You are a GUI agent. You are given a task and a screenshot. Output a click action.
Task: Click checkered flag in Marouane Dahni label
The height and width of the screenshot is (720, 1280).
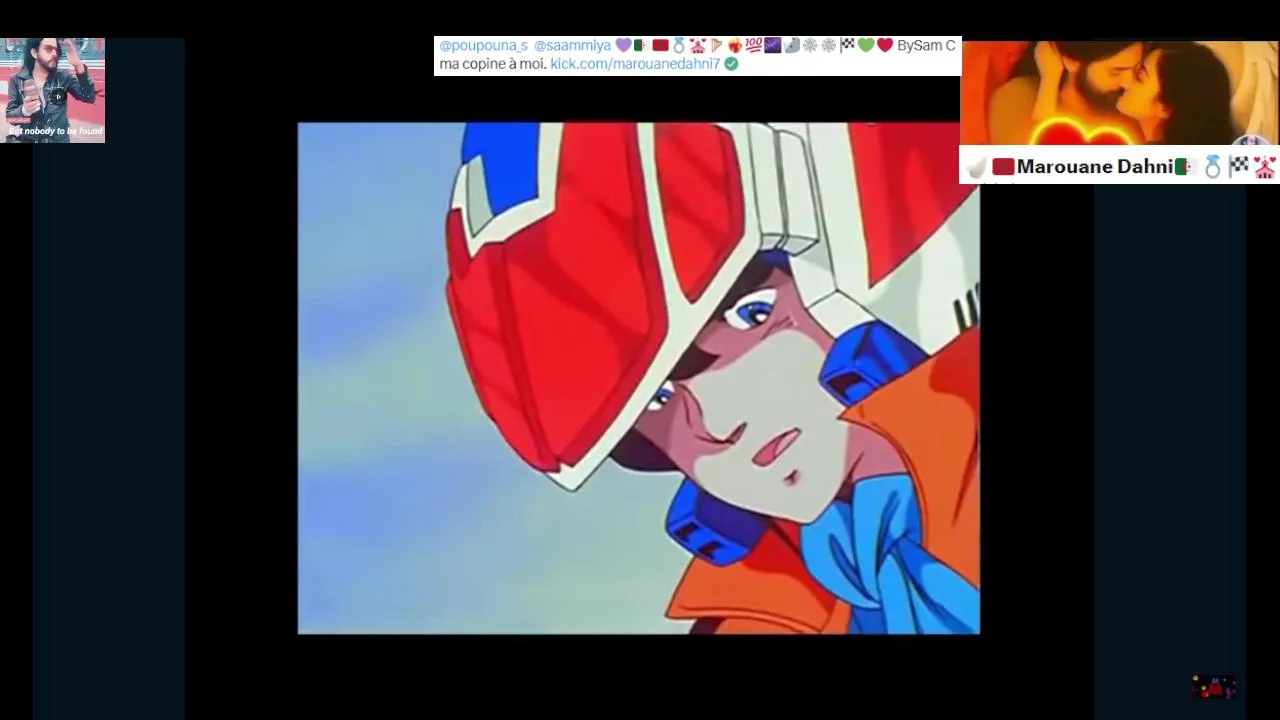click(1239, 167)
